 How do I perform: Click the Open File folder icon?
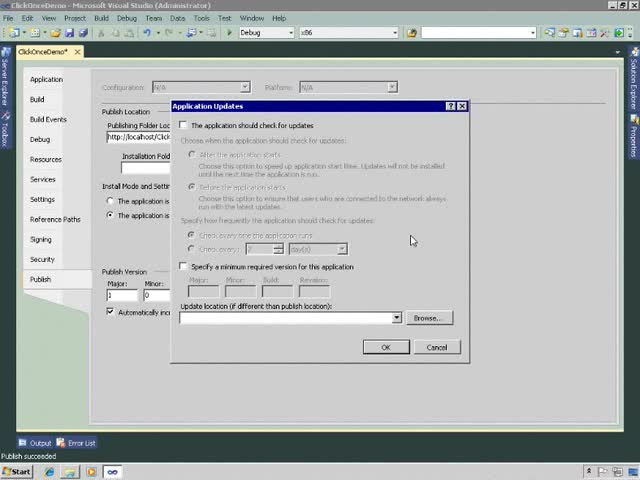point(56,33)
